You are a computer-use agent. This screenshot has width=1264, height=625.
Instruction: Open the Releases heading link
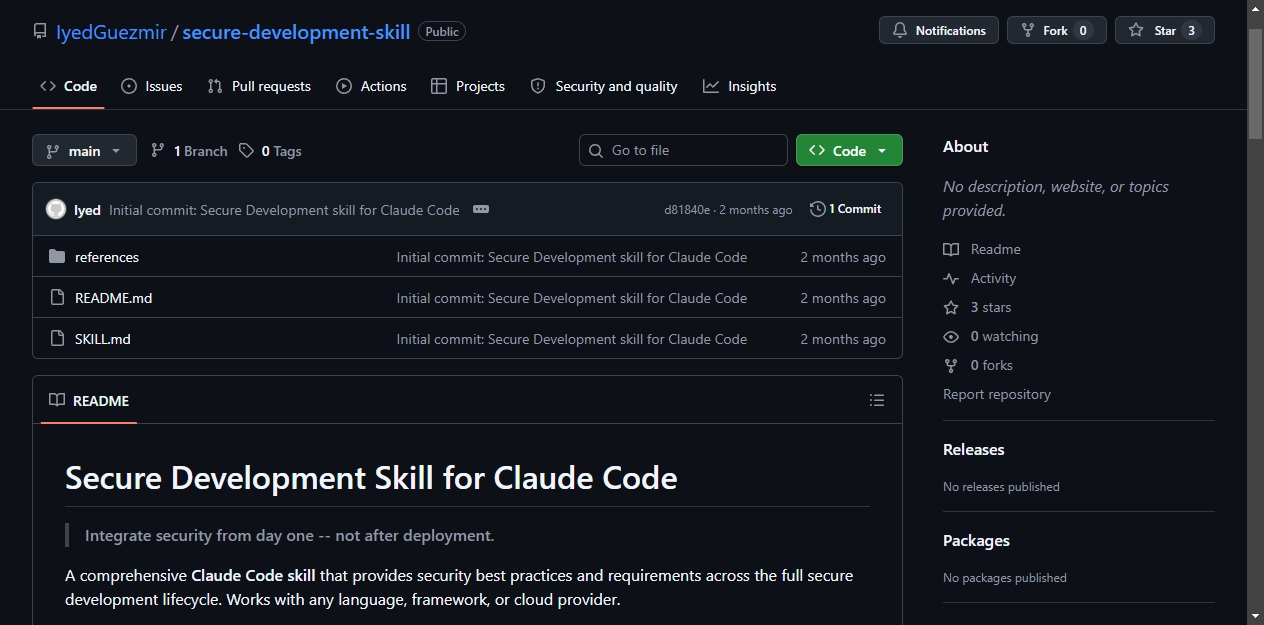(974, 449)
